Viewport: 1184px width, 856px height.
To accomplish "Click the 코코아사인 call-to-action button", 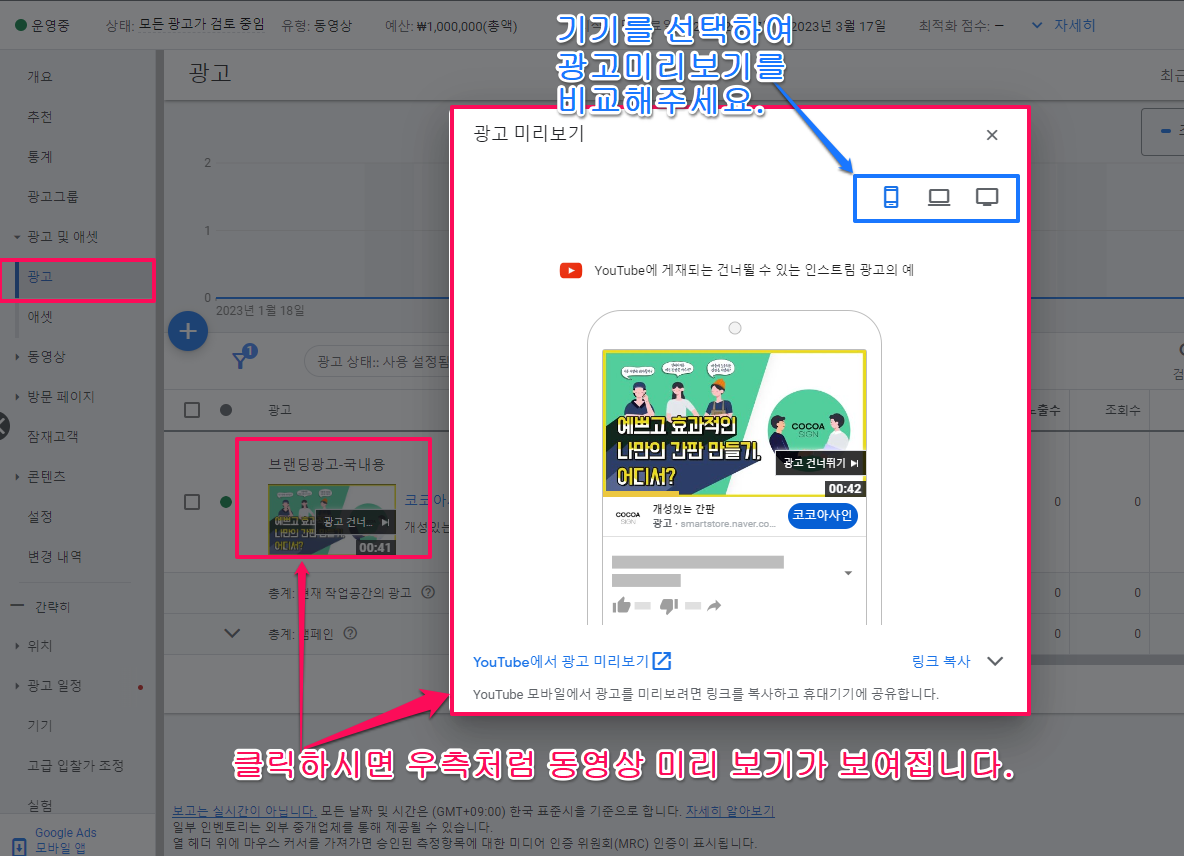I will click(x=822, y=516).
